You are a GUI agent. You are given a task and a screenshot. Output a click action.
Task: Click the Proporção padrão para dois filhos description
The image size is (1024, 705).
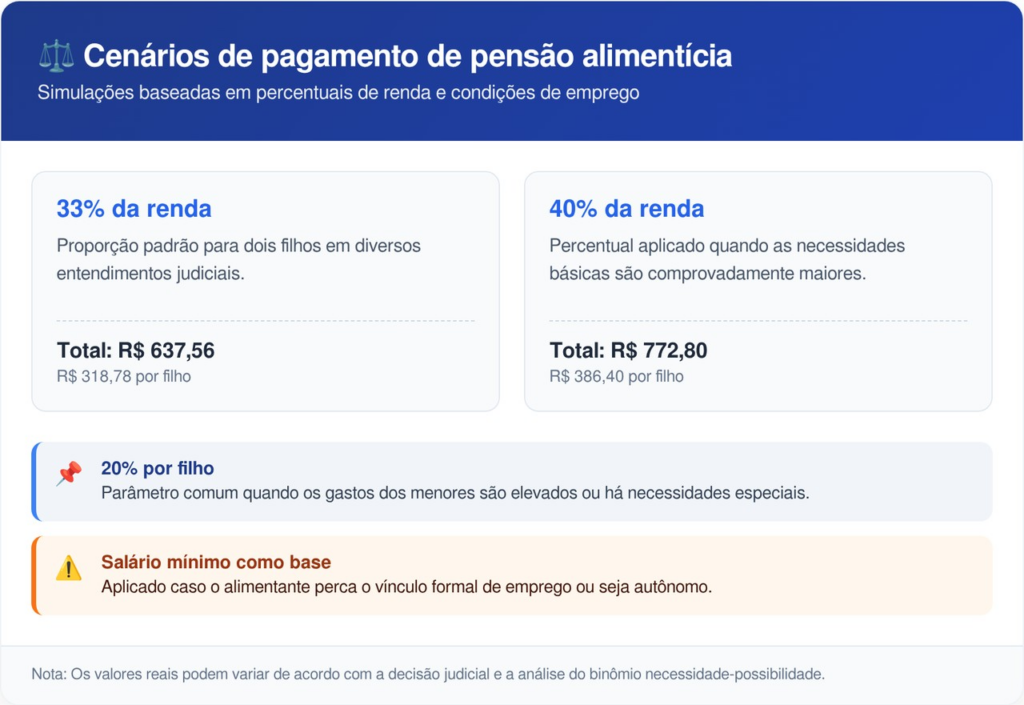(239, 259)
